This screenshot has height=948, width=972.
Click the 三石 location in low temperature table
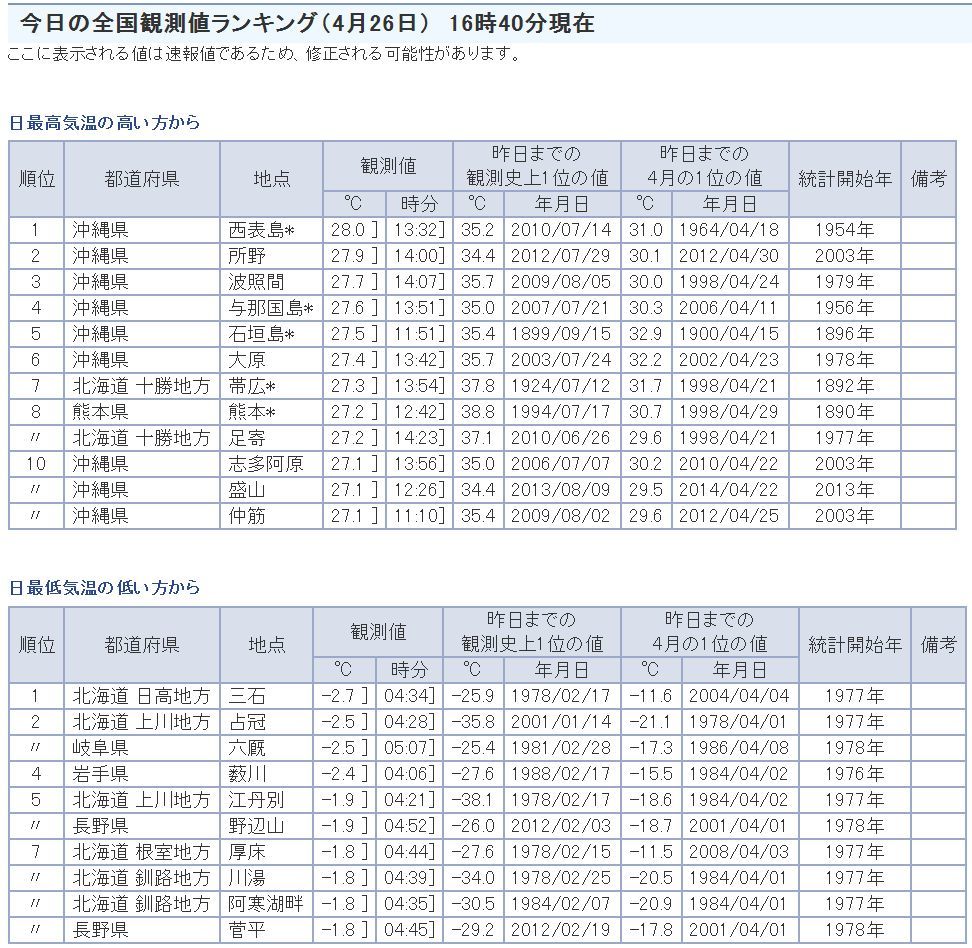coord(247,696)
